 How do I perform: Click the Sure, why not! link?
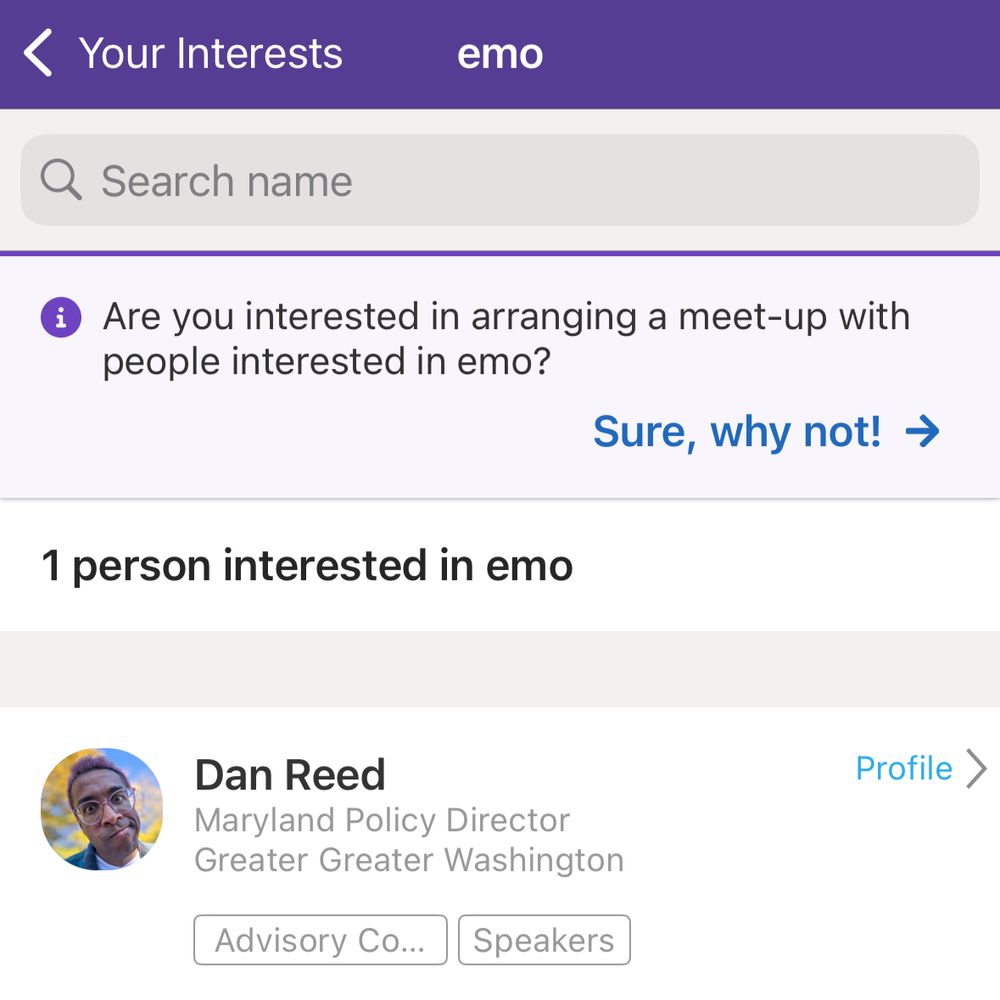(737, 432)
